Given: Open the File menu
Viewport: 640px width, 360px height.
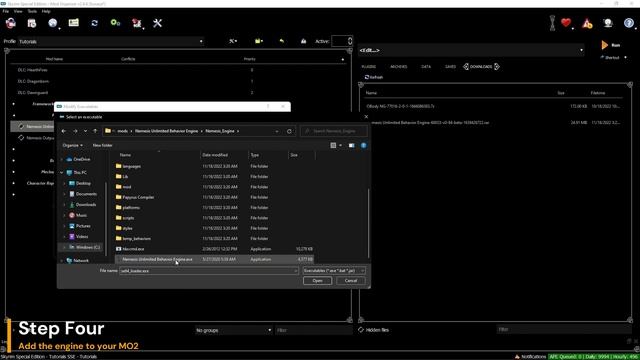Looking at the screenshot, I should coord(6,11).
